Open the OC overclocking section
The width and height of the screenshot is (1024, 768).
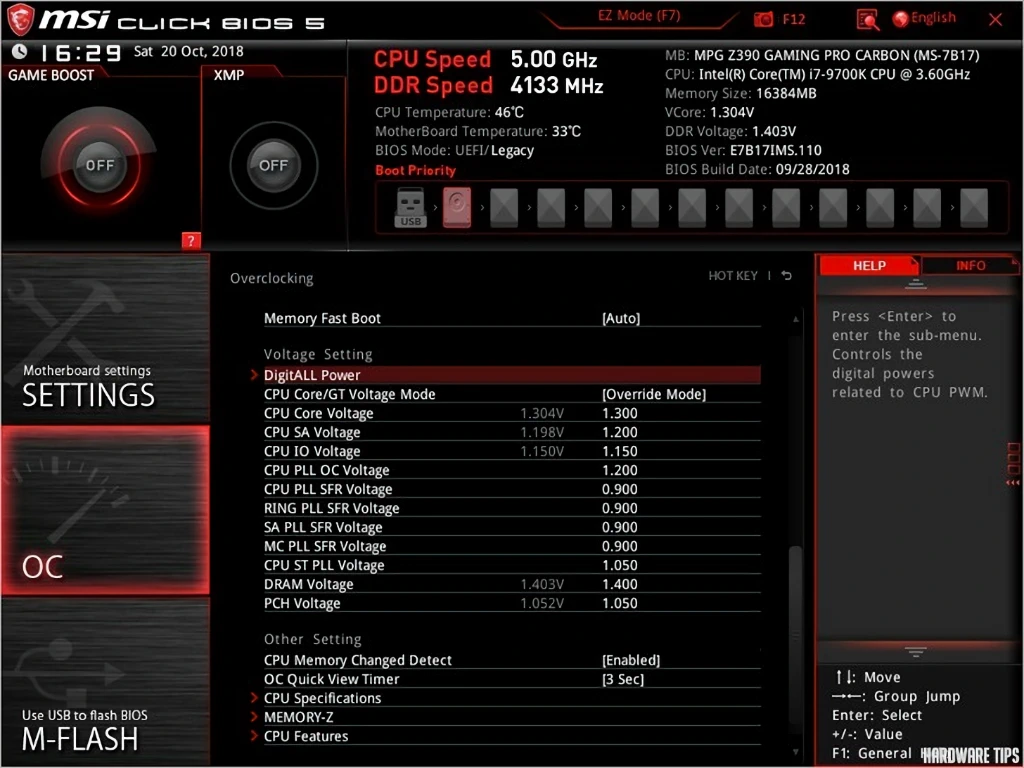105,510
